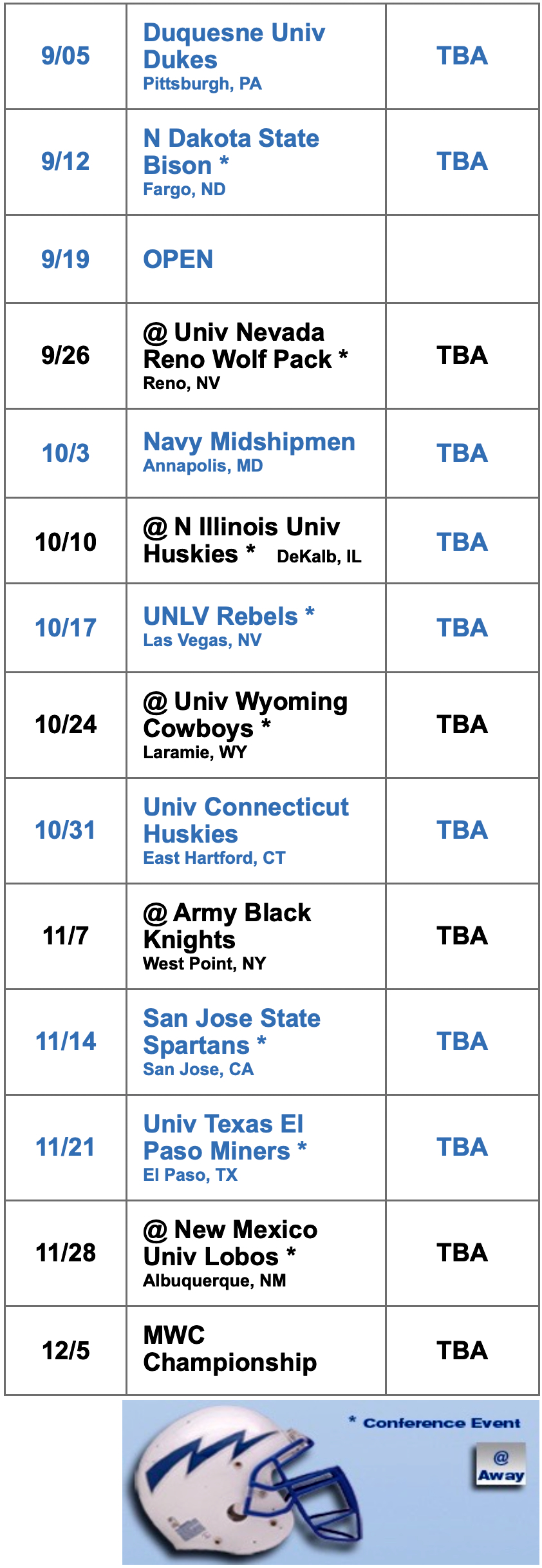Image resolution: width=542 pixels, height=1568 pixels.
Task: Open the UNLV Rebels game link
Action: tap(229, 617)
